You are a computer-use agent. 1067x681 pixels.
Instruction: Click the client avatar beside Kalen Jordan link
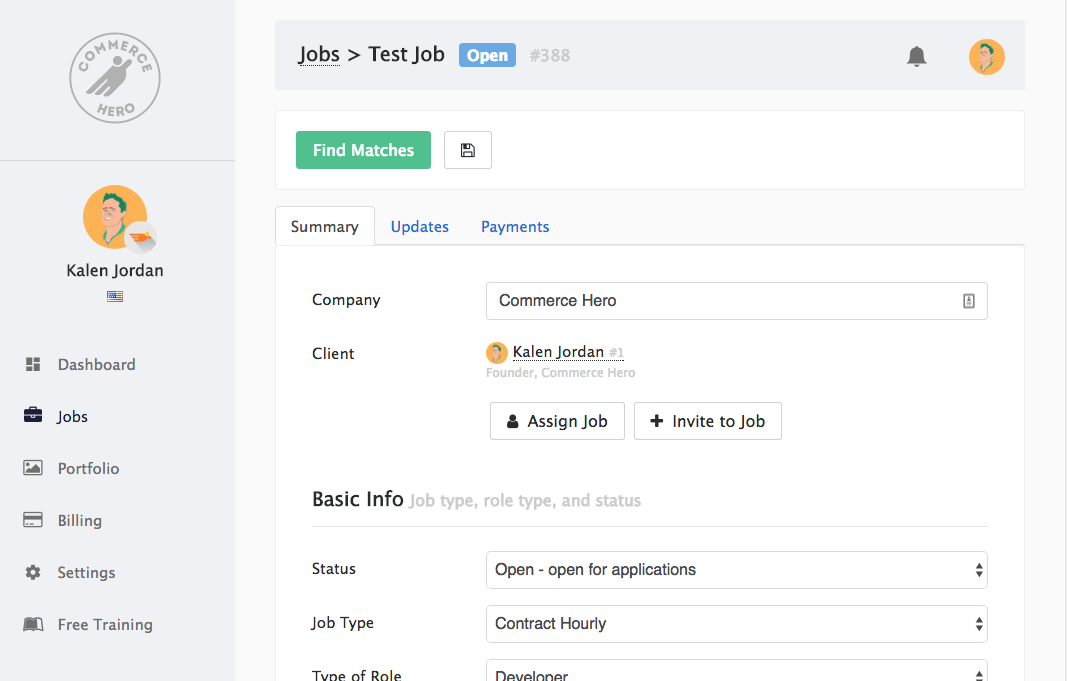coord(497,352)
